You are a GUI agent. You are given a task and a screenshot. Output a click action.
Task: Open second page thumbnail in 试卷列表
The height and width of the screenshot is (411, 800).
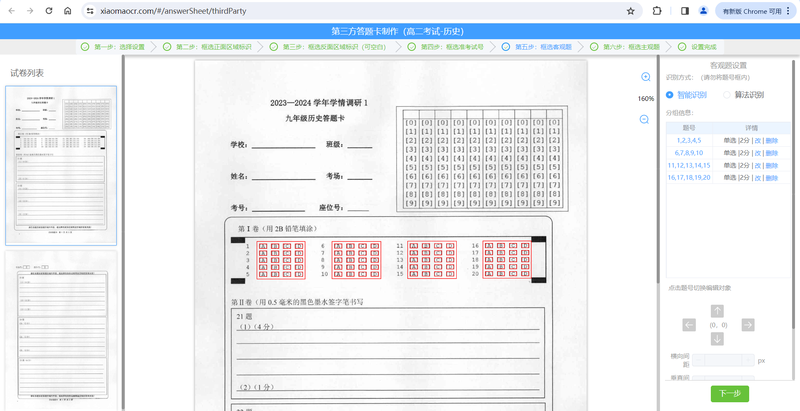[61, 330]
